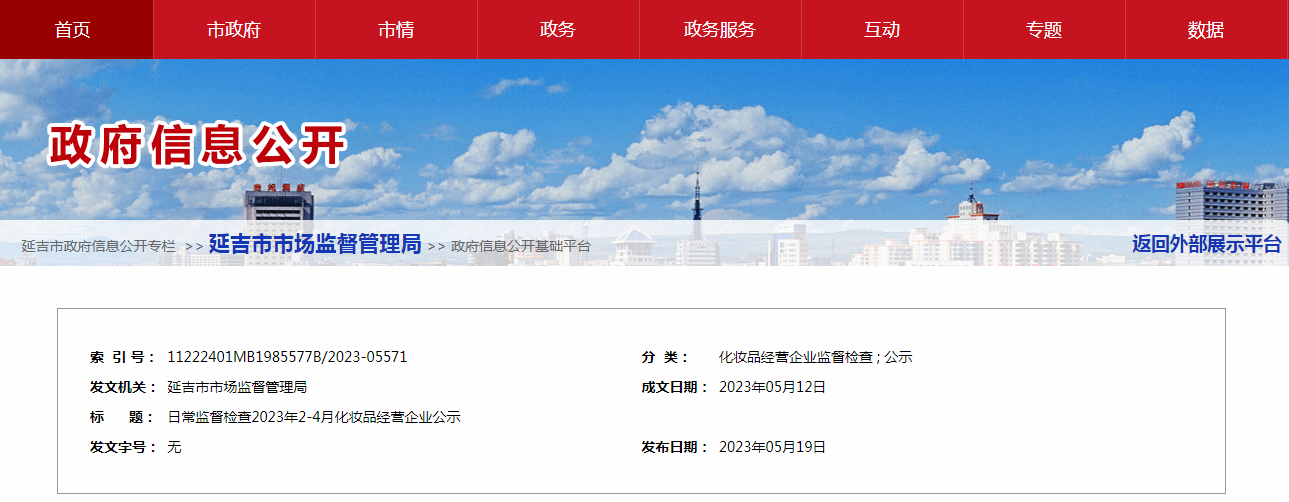Viewport: 1289px width, 502px height.
Task: Click the 索引号 field label
Action: click(x=123, y=357)
